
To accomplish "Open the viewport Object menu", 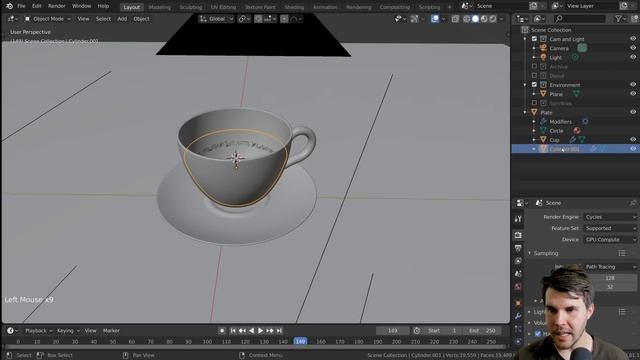I will [141, 19].
